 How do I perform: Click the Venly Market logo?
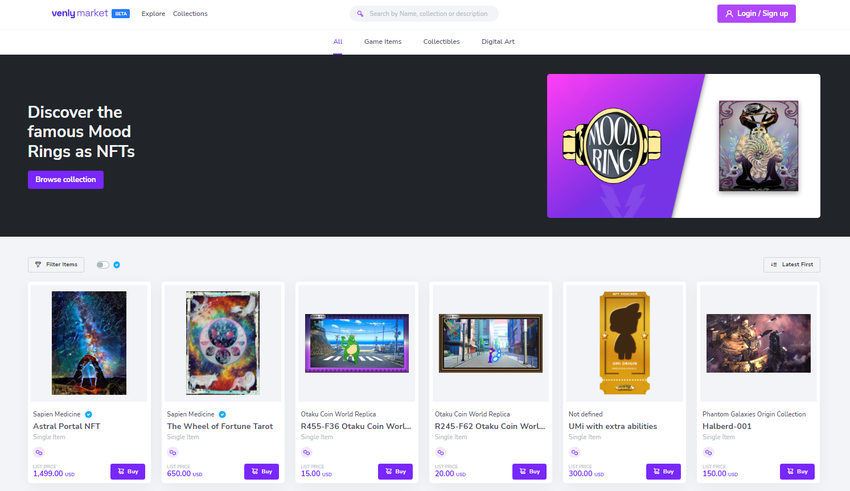click(x=80, y=13)
